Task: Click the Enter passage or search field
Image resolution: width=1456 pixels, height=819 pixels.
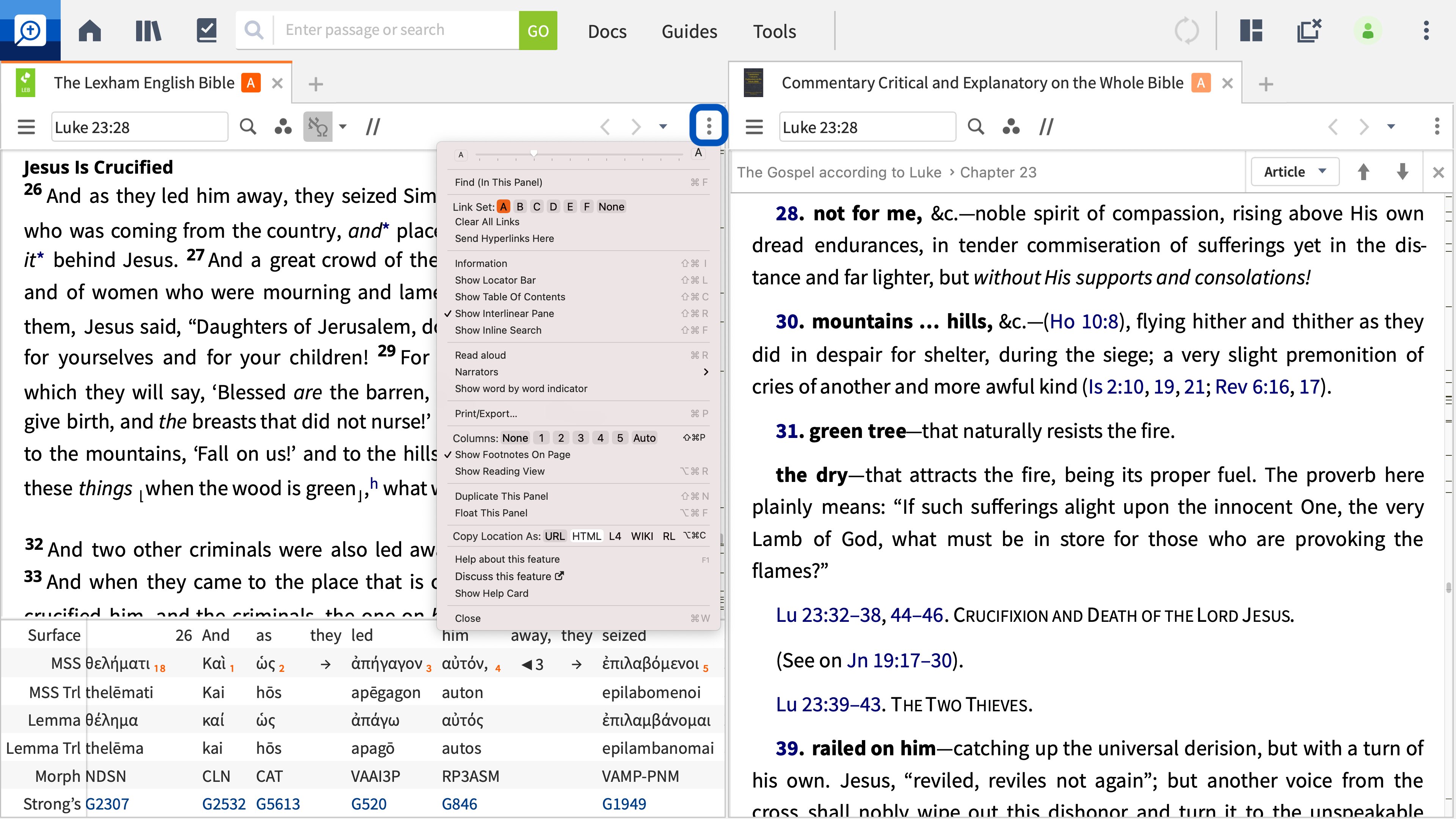Action: click(x=395, y=30)
